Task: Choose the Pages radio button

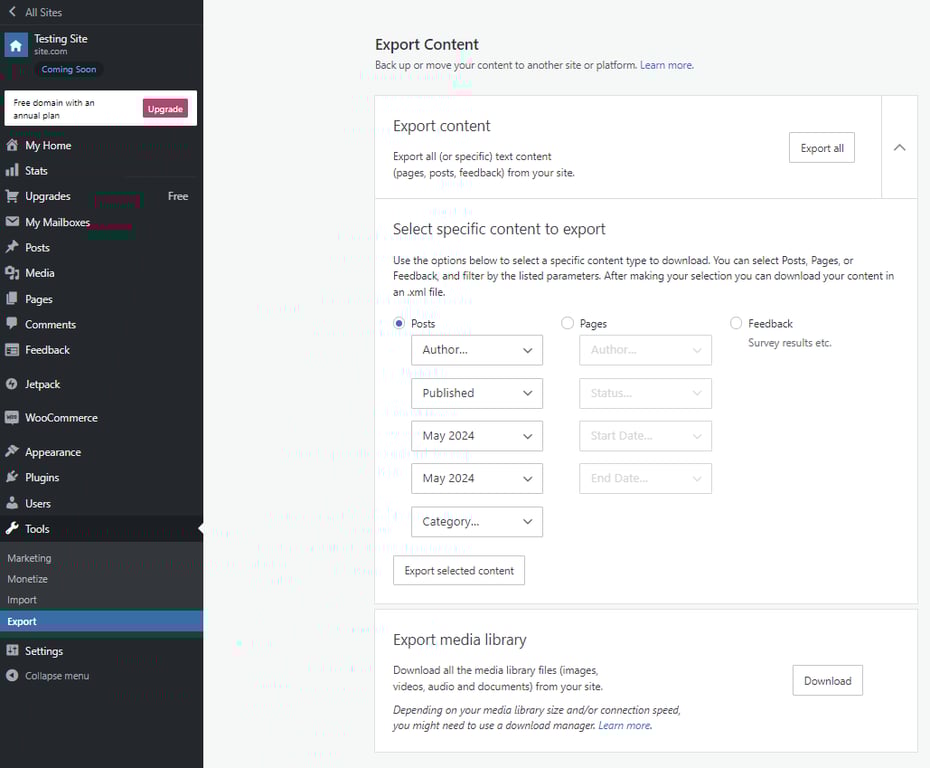Action: 569,323
